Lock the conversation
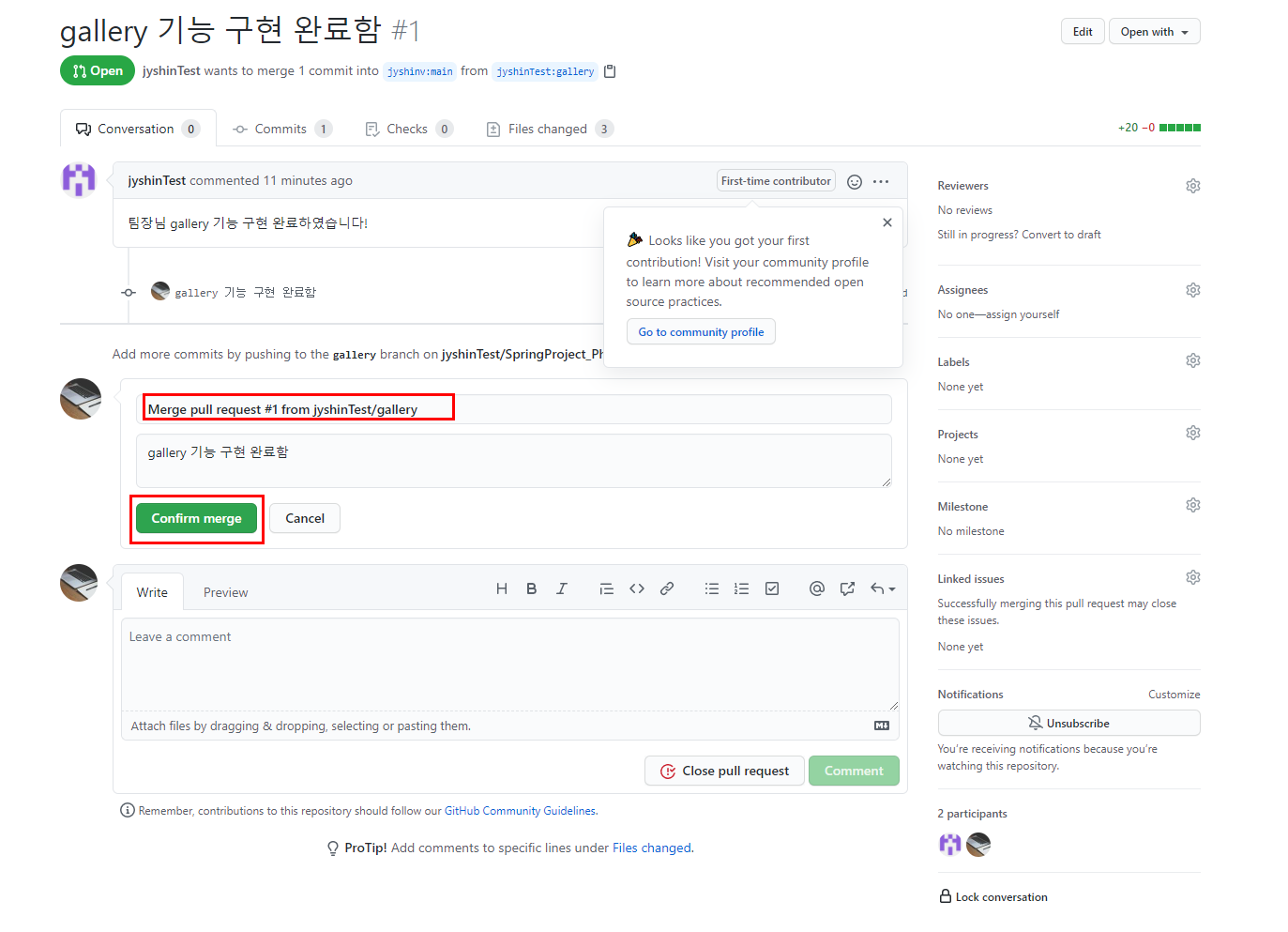Viewport: 1288px width, 932px height. 993,896
